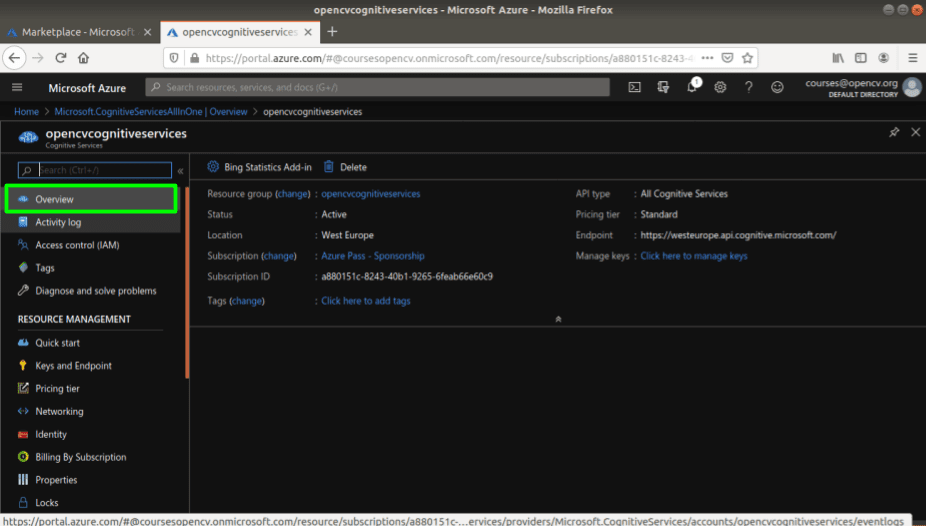This screenshot has height=526, width=926.
Task: Collapse the resource menu with the double chevron
Action: click(x=181, y=171)
